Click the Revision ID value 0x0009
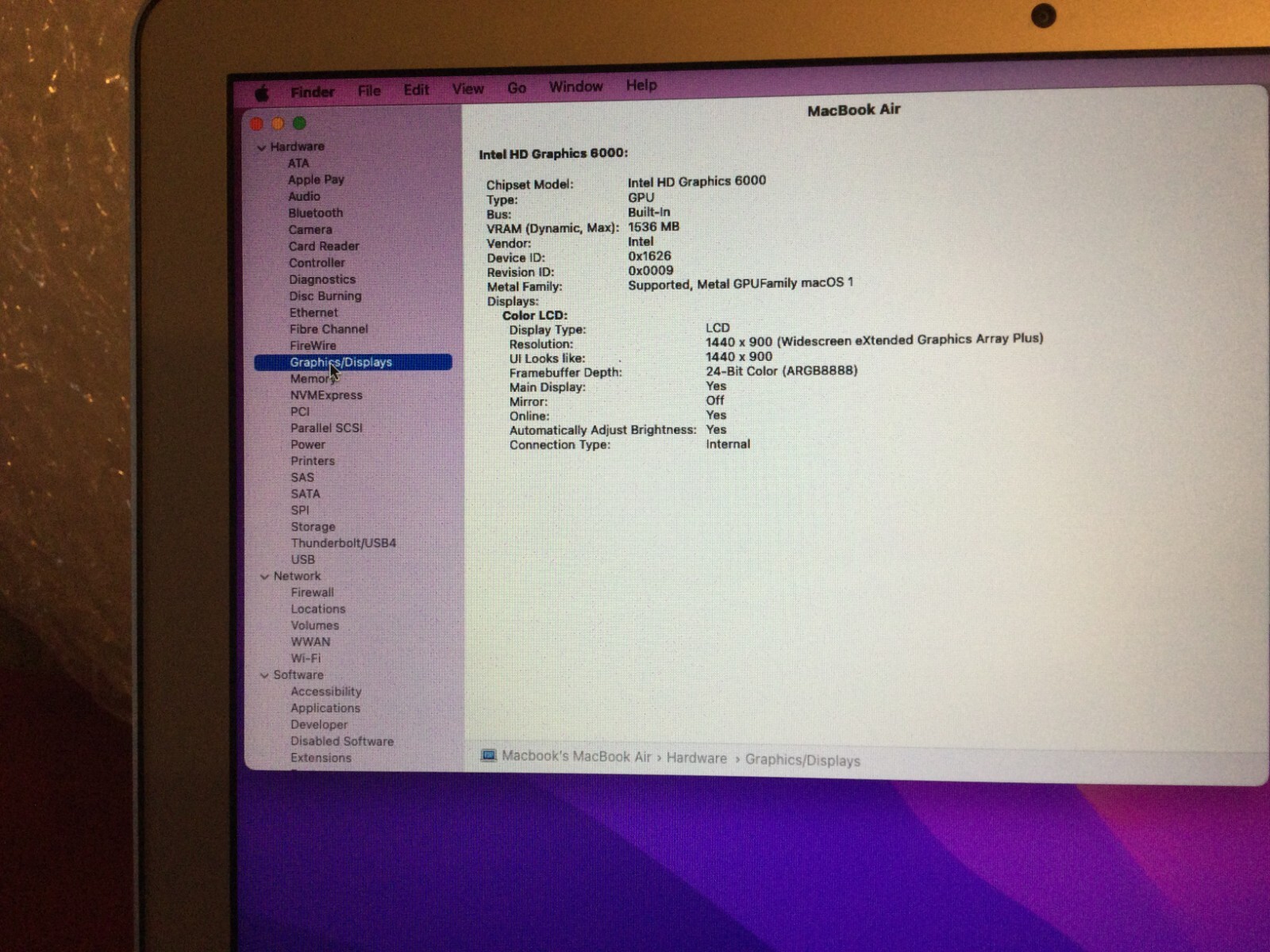Image resolution: width=1270 pixels, height=952 pixels. tap(650, 271)
